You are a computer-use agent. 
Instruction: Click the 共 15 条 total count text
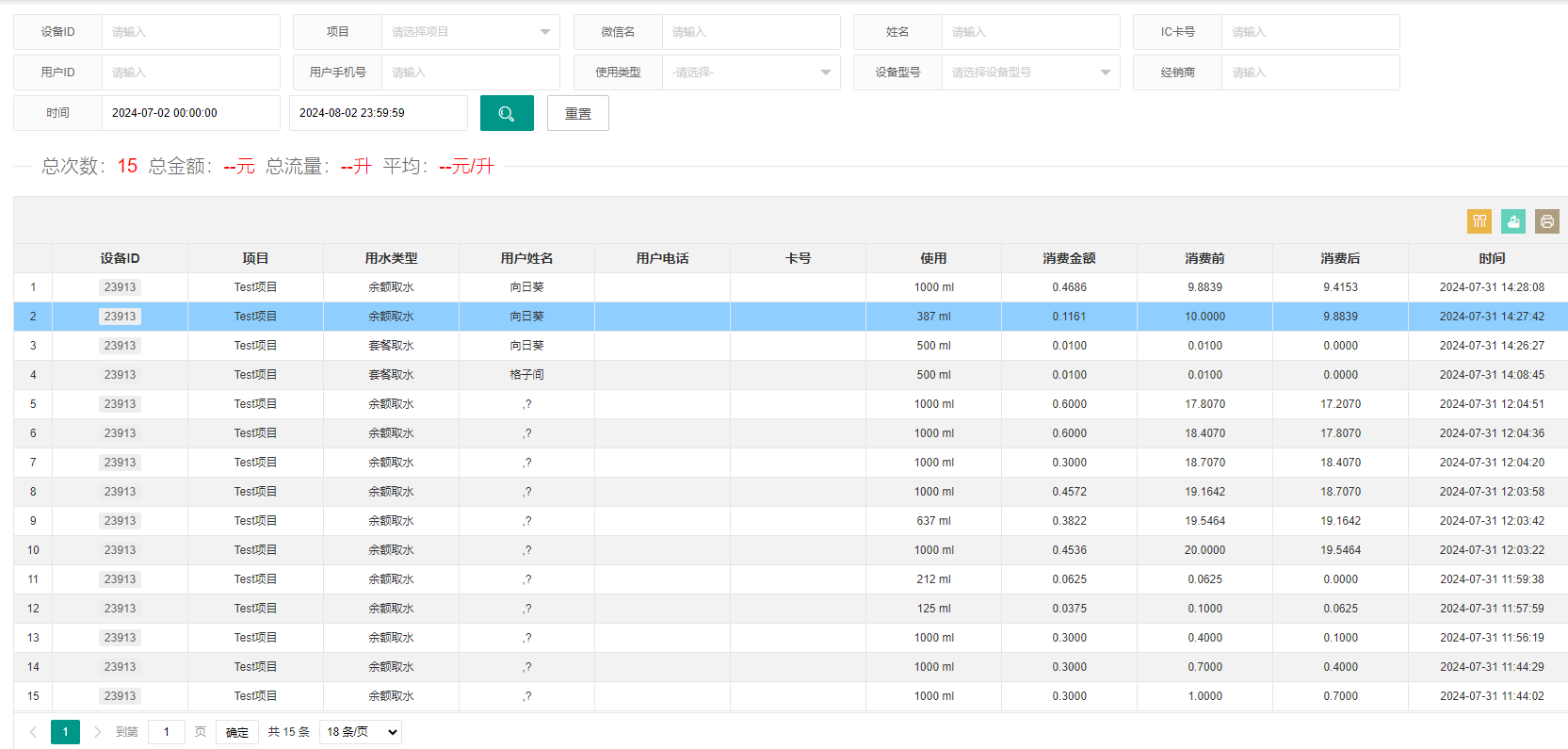[288, 732]
